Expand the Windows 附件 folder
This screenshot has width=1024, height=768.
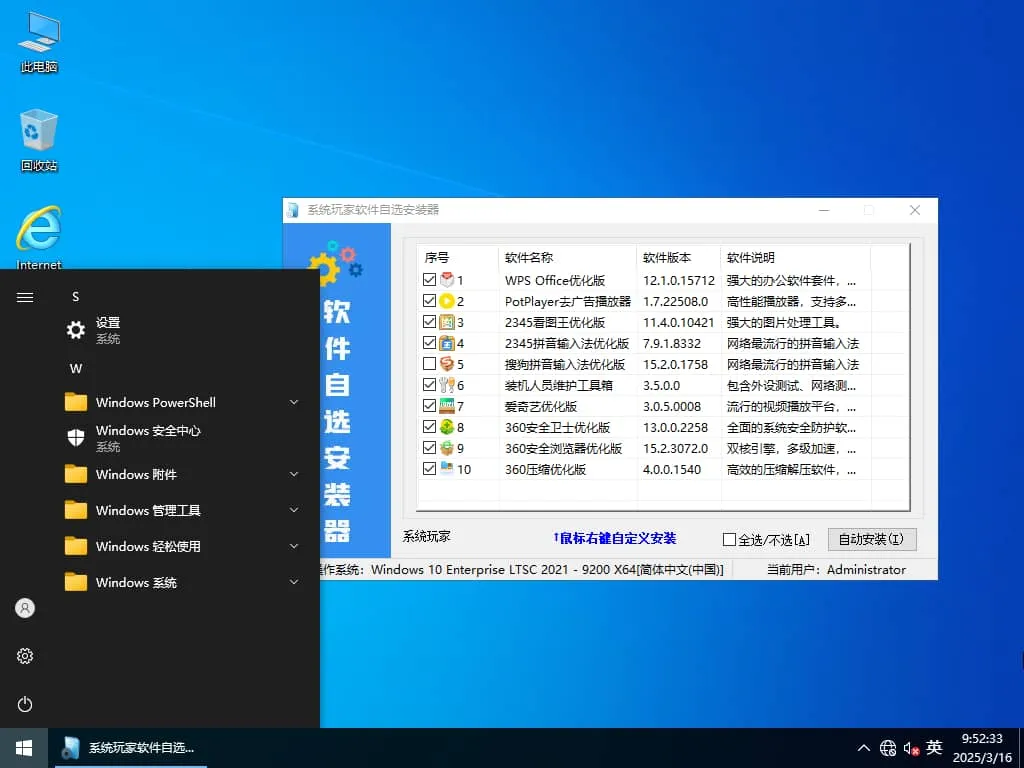(293, 474)
